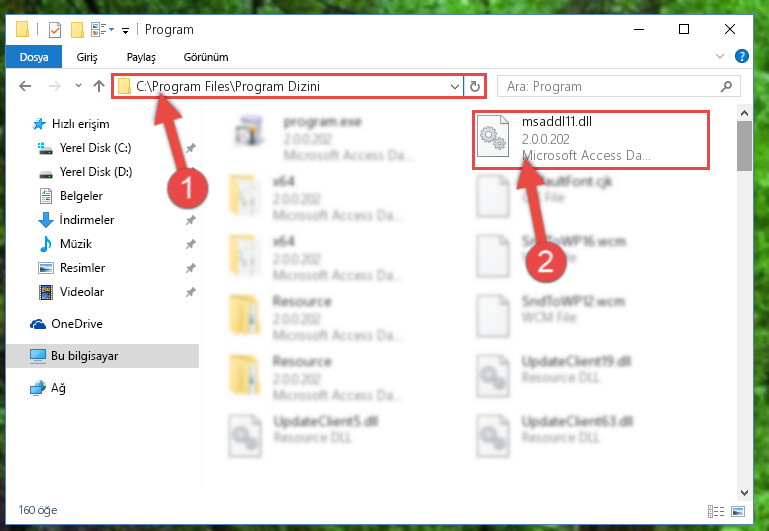Click New Folder icon in quick toolbar

(x=77, y=30)
